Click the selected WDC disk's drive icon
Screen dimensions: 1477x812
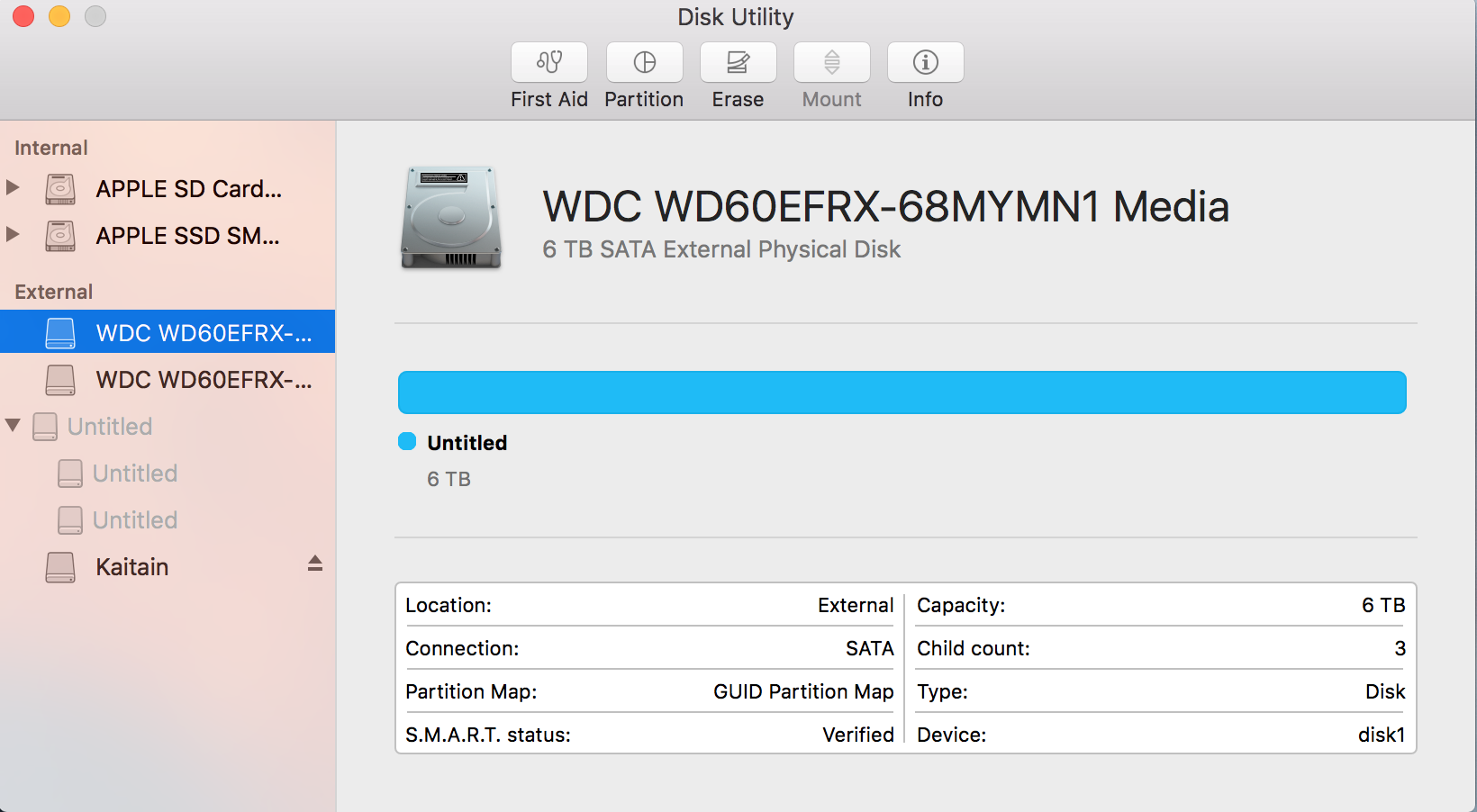(x=60, y=333)
